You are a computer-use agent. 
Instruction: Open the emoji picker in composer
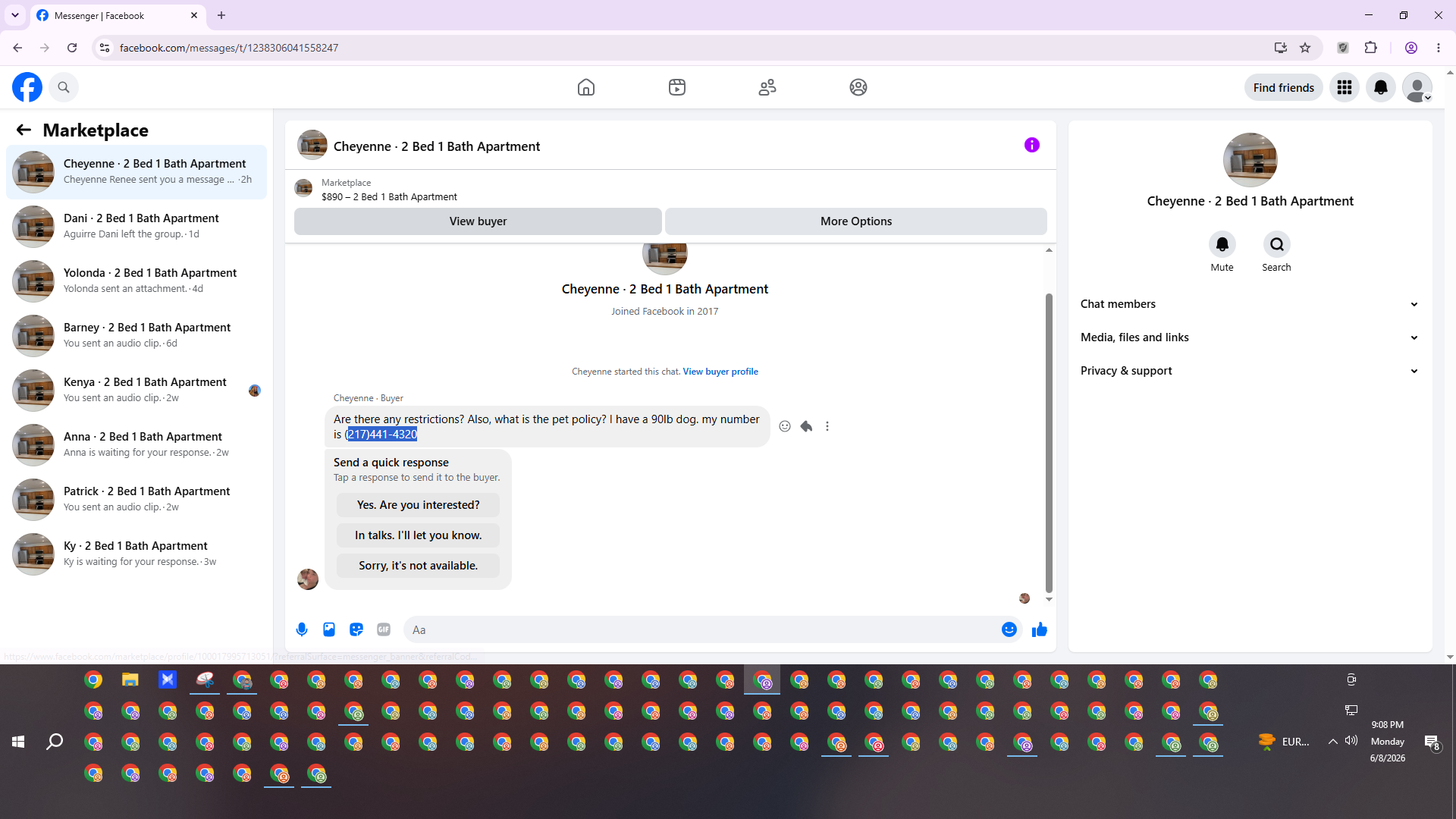pyautogui.click(x=1009, y=629)
